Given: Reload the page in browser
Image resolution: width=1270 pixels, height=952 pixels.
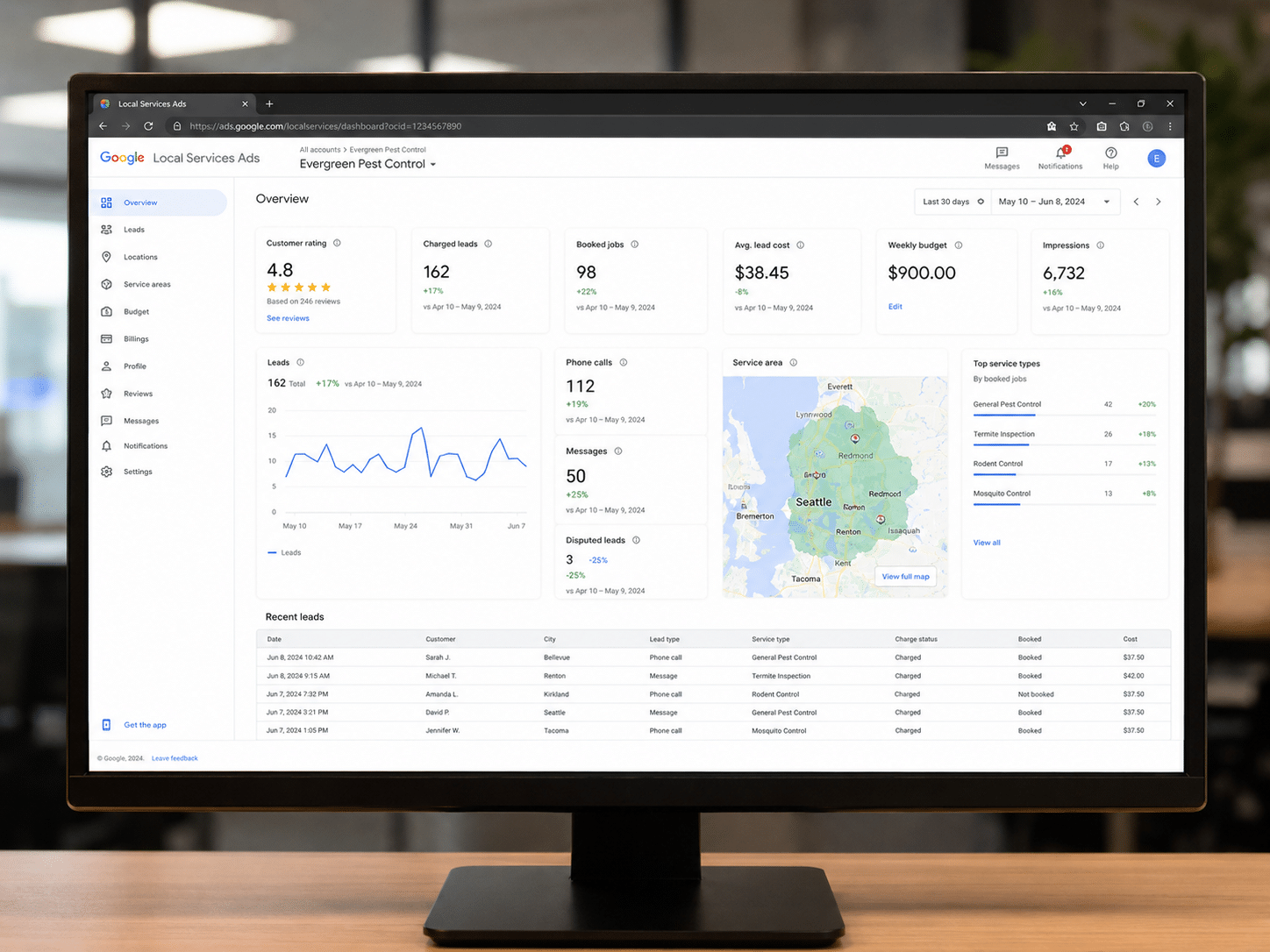Looking at the screenshot, I should (149, 126).
